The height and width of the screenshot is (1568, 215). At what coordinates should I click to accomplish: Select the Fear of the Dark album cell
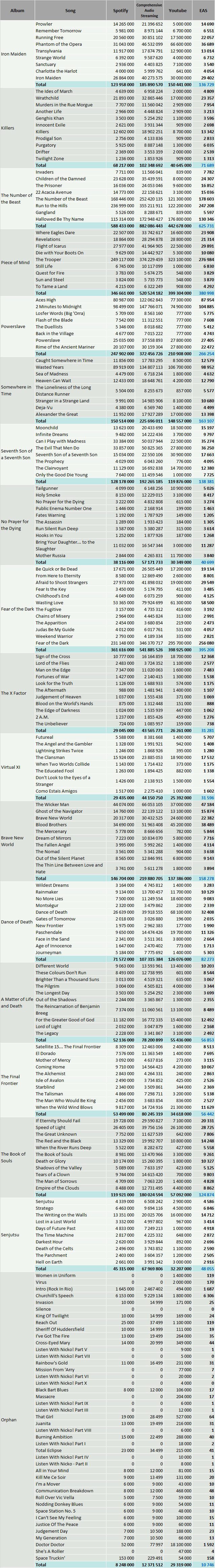click(x=17, y=609)
